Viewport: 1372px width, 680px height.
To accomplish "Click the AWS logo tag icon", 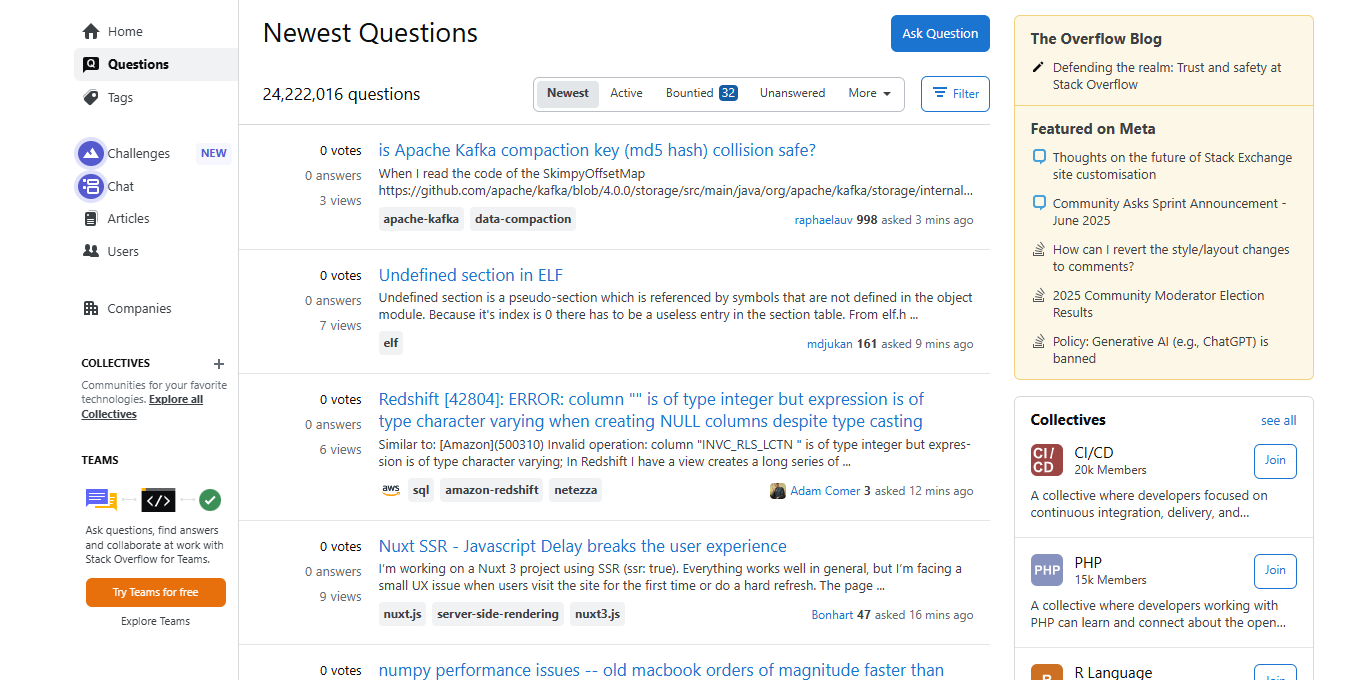I will click(x=391, y=490).
